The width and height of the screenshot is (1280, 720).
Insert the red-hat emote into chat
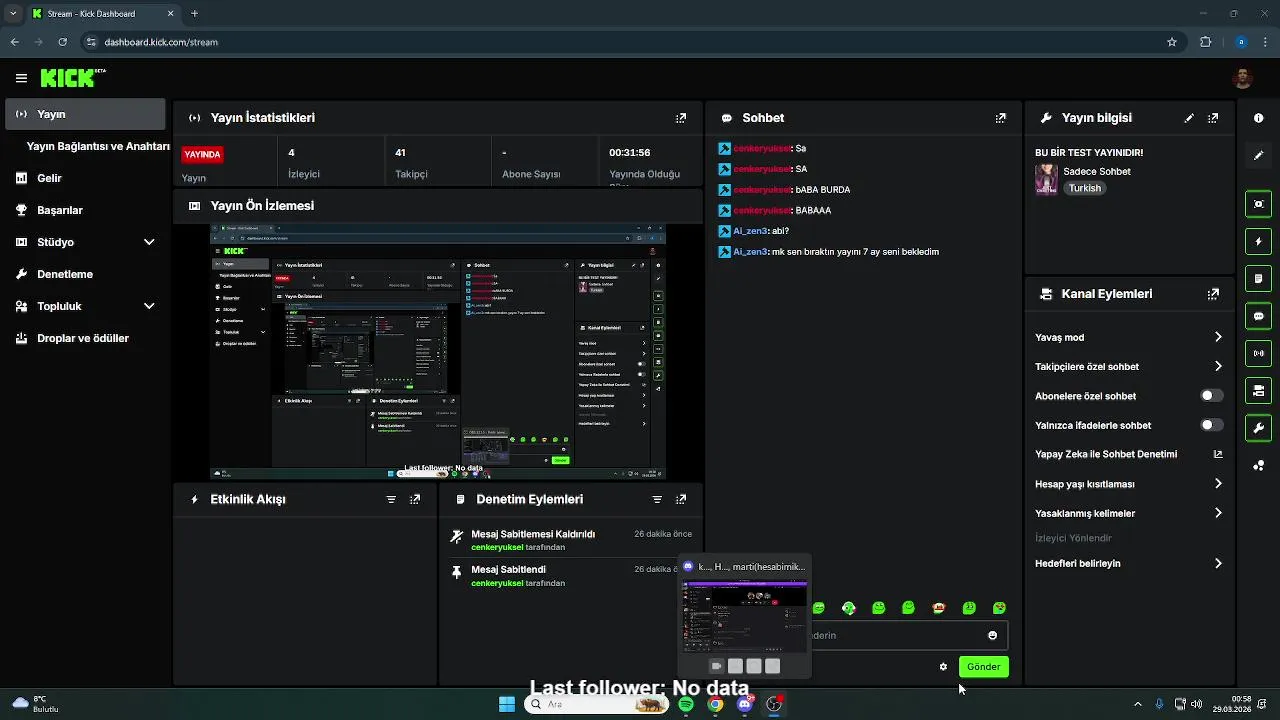(938, 608)
